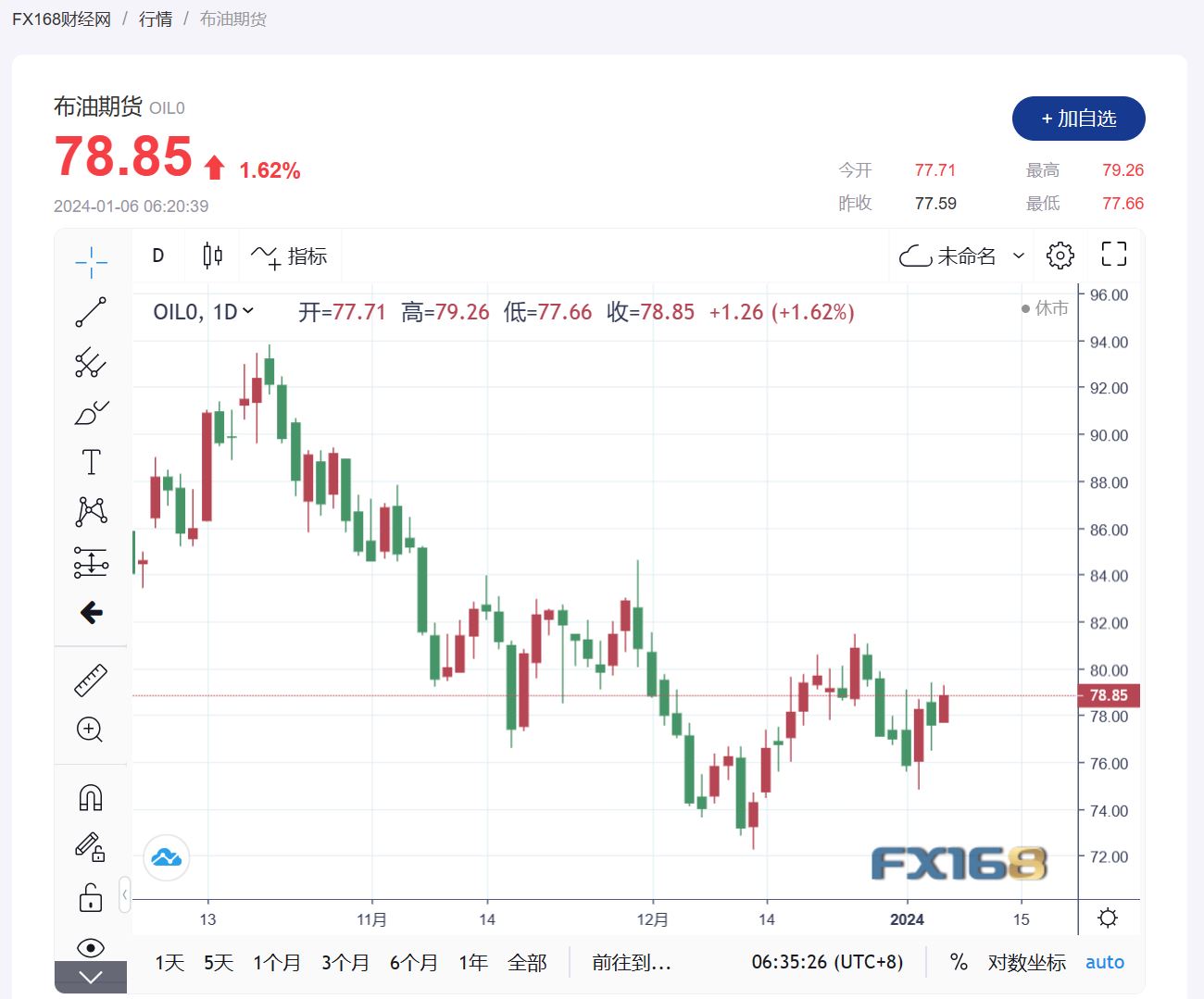This screenshot has width=1204, height=999.
Task: Toggle magnet snapping mode
Action: (x=91, y=797)
